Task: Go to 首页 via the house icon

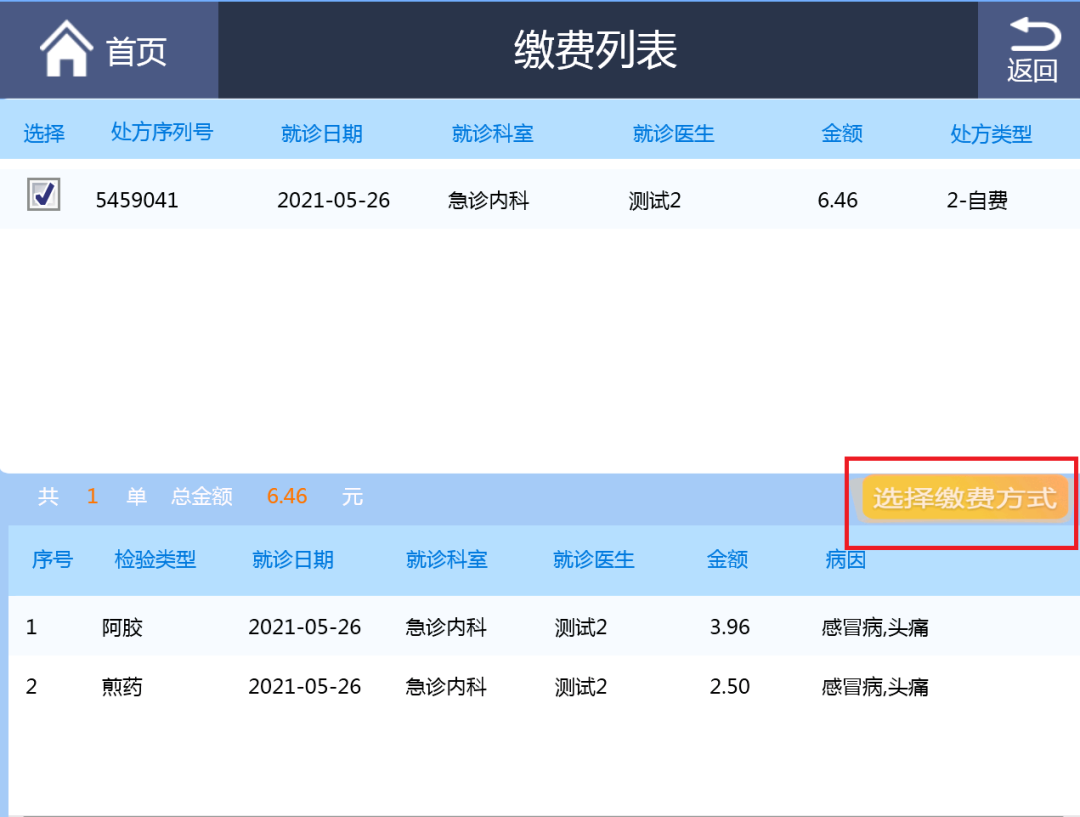Action: (x=66, y=48)
